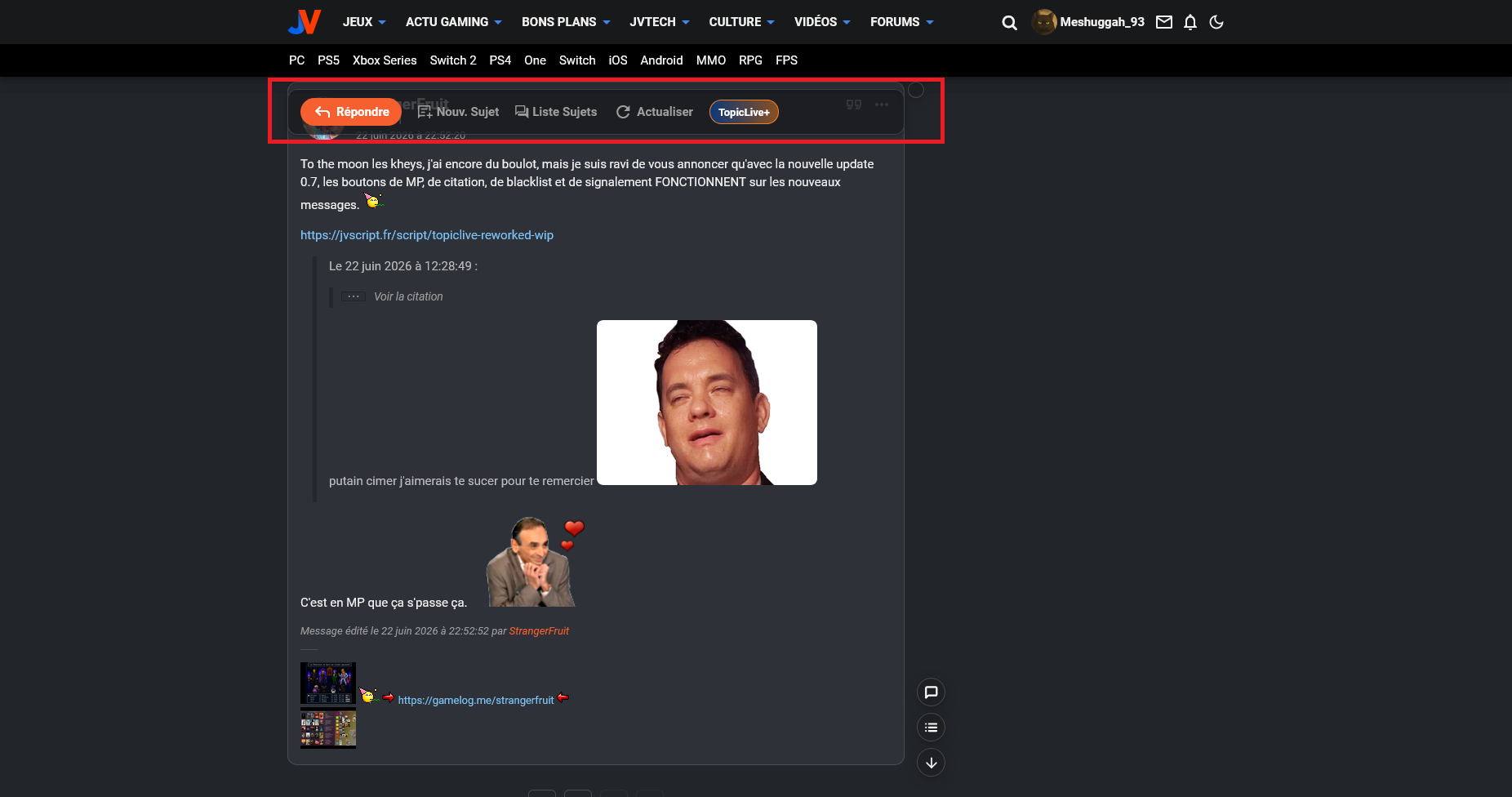Viewport: 1512px width, 797px height.
Task: Click the party smiley in the signature
Action: [x=368, y=696]
